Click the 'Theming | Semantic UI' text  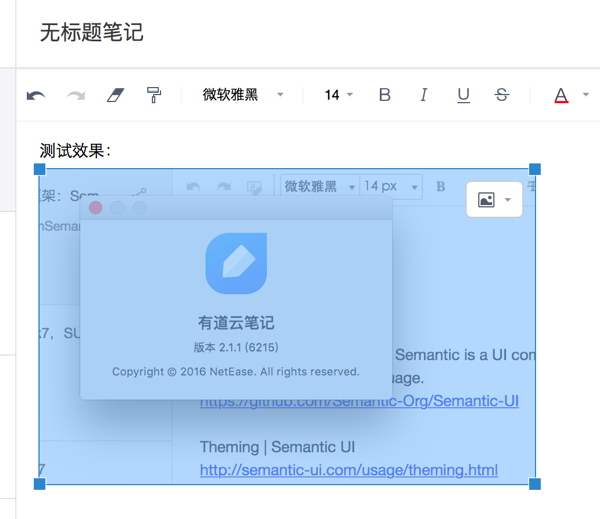click(277, 447)
